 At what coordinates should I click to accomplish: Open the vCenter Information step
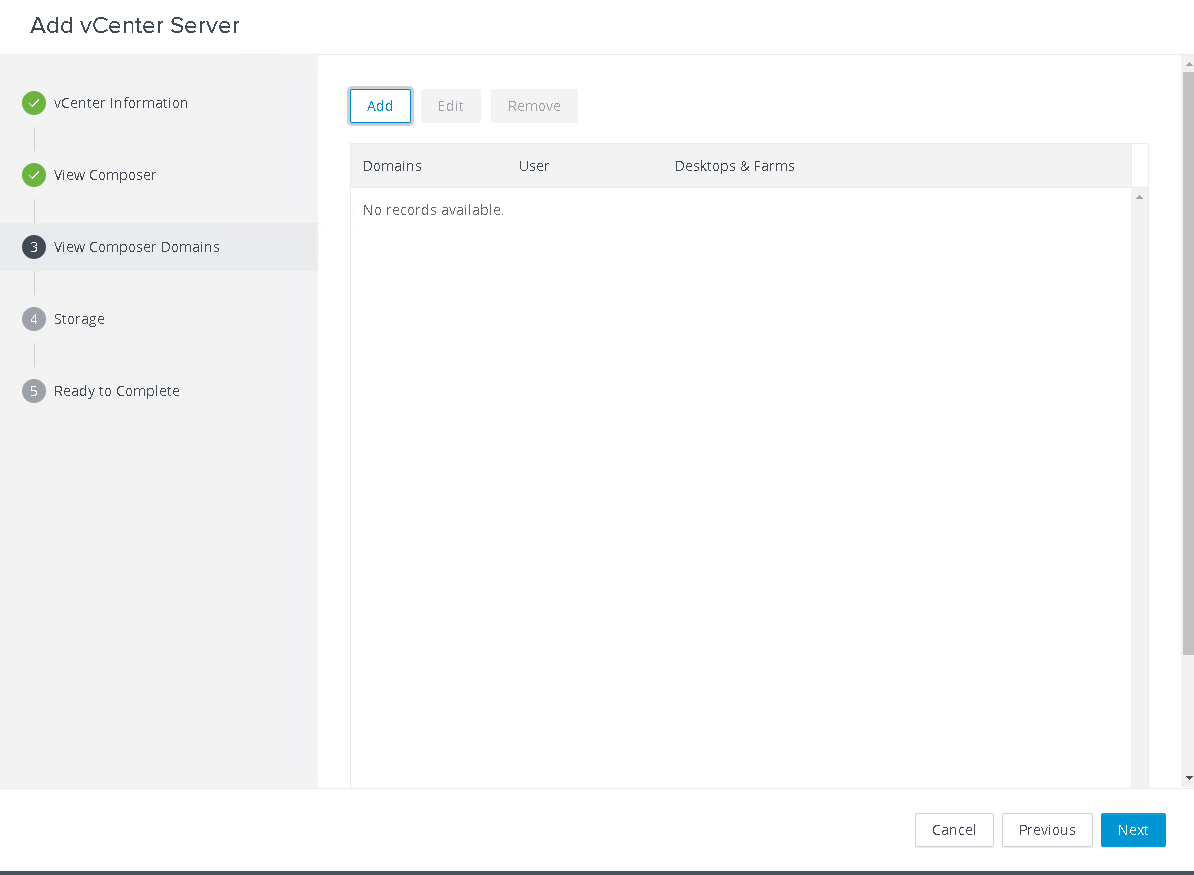click(121, 103)
